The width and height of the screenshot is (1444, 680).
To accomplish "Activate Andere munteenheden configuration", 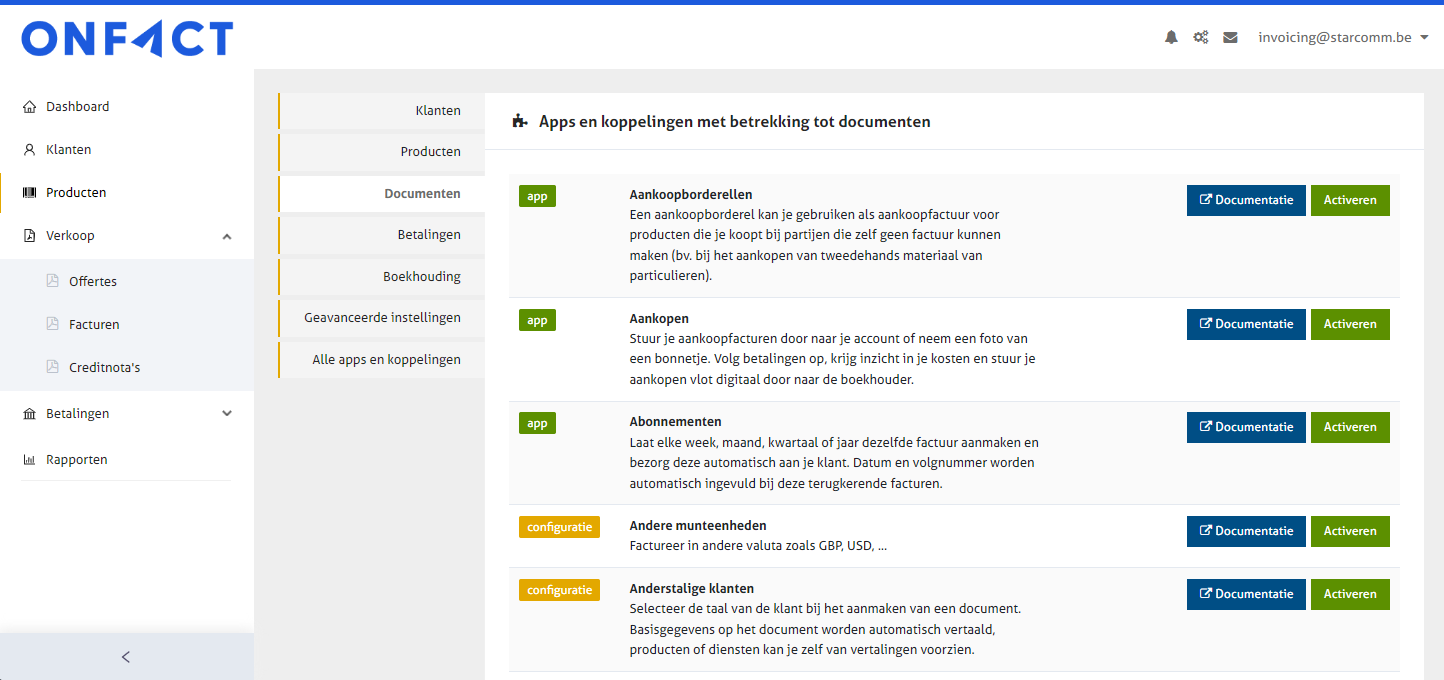I will point(1349,531).
